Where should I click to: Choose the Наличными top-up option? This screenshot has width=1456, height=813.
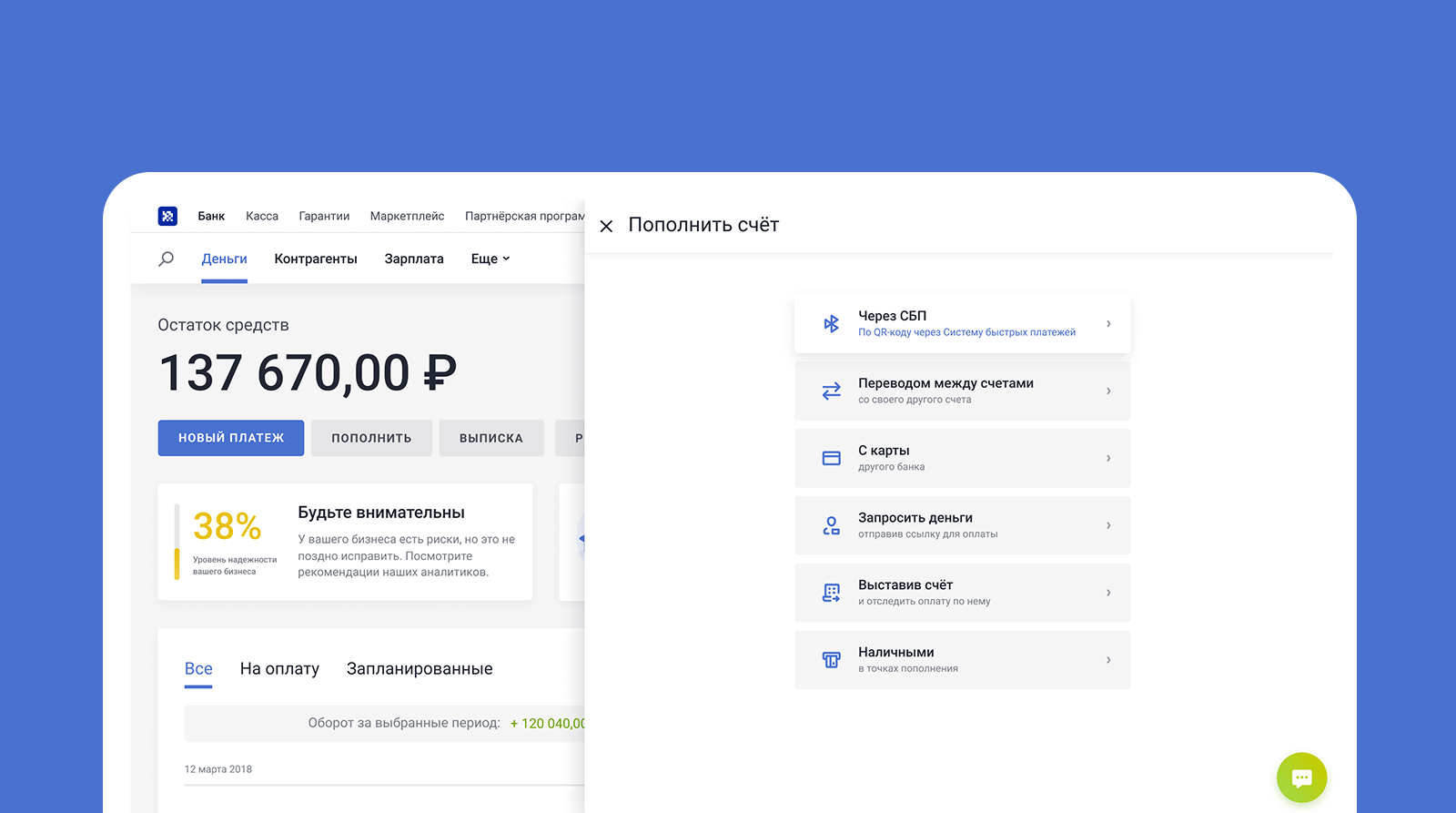[x=963, y=660]
